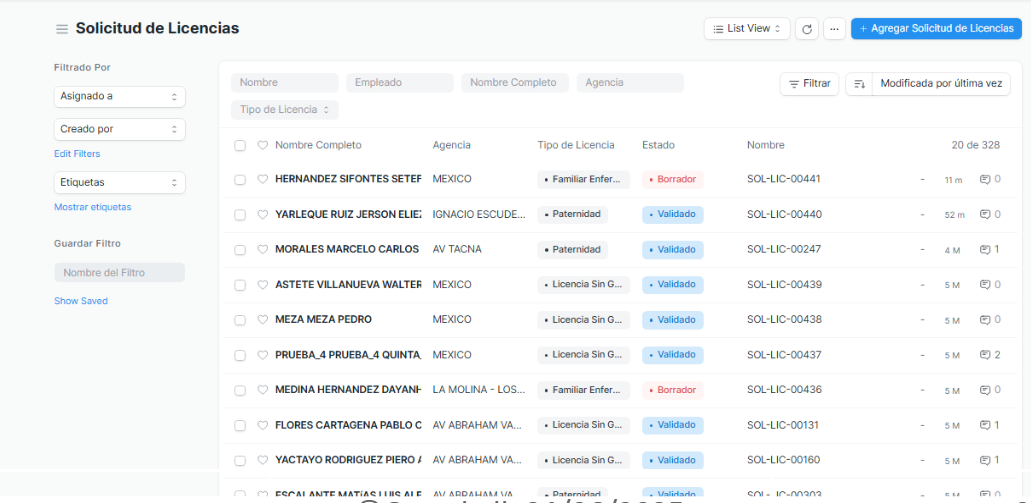Tick checkbox for ASTETE VILLANUEVA WALTER
This screenshot has width=1031, height=503.
pos(240,285)
